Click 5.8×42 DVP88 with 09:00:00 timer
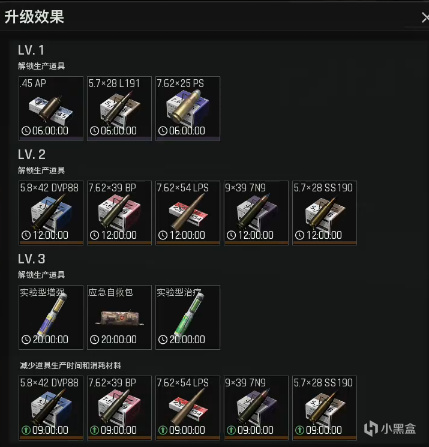Viewport: 429px width, 447px height. click(51, 408)
